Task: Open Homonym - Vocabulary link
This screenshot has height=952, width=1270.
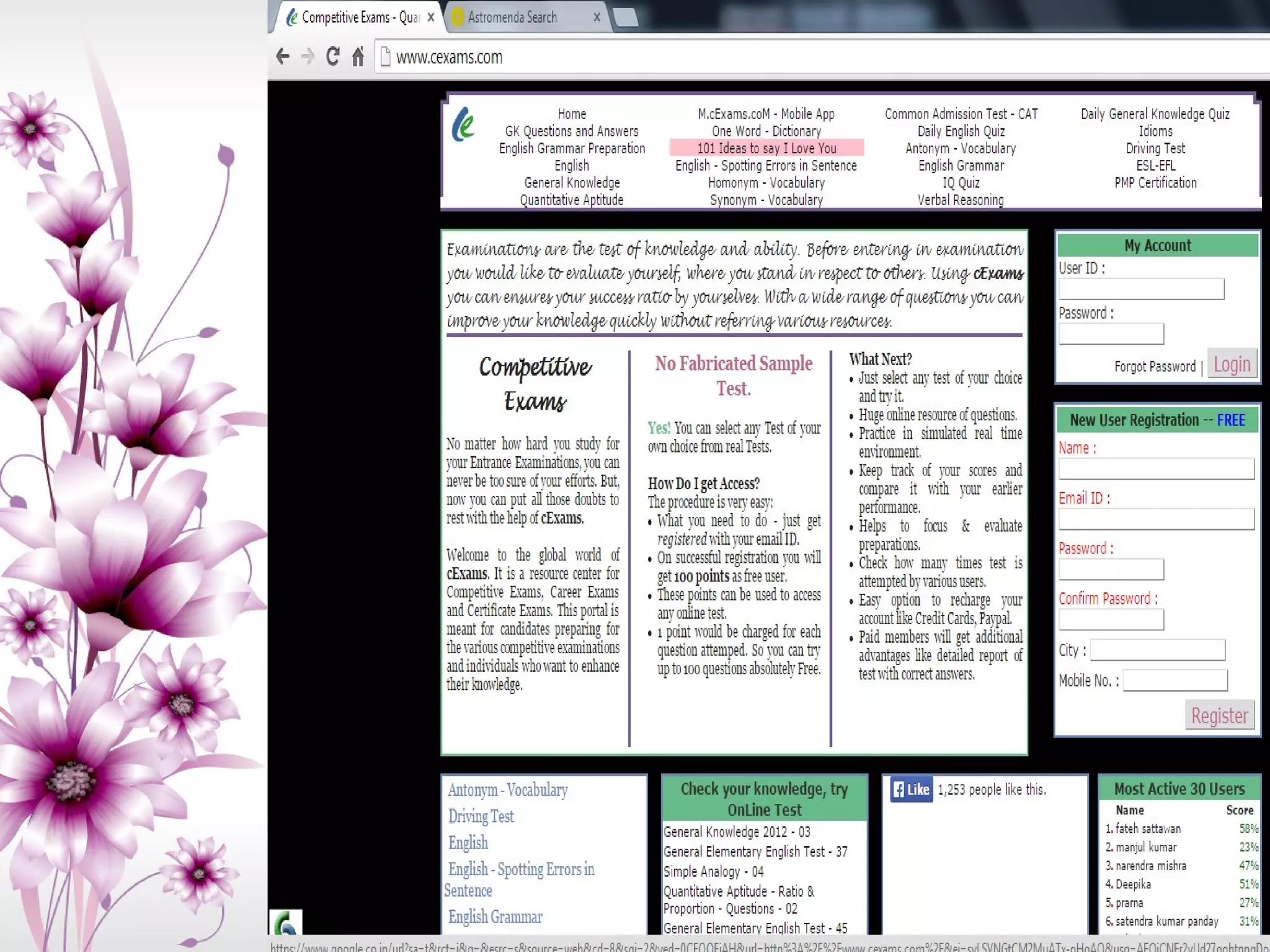Action: 766,183
